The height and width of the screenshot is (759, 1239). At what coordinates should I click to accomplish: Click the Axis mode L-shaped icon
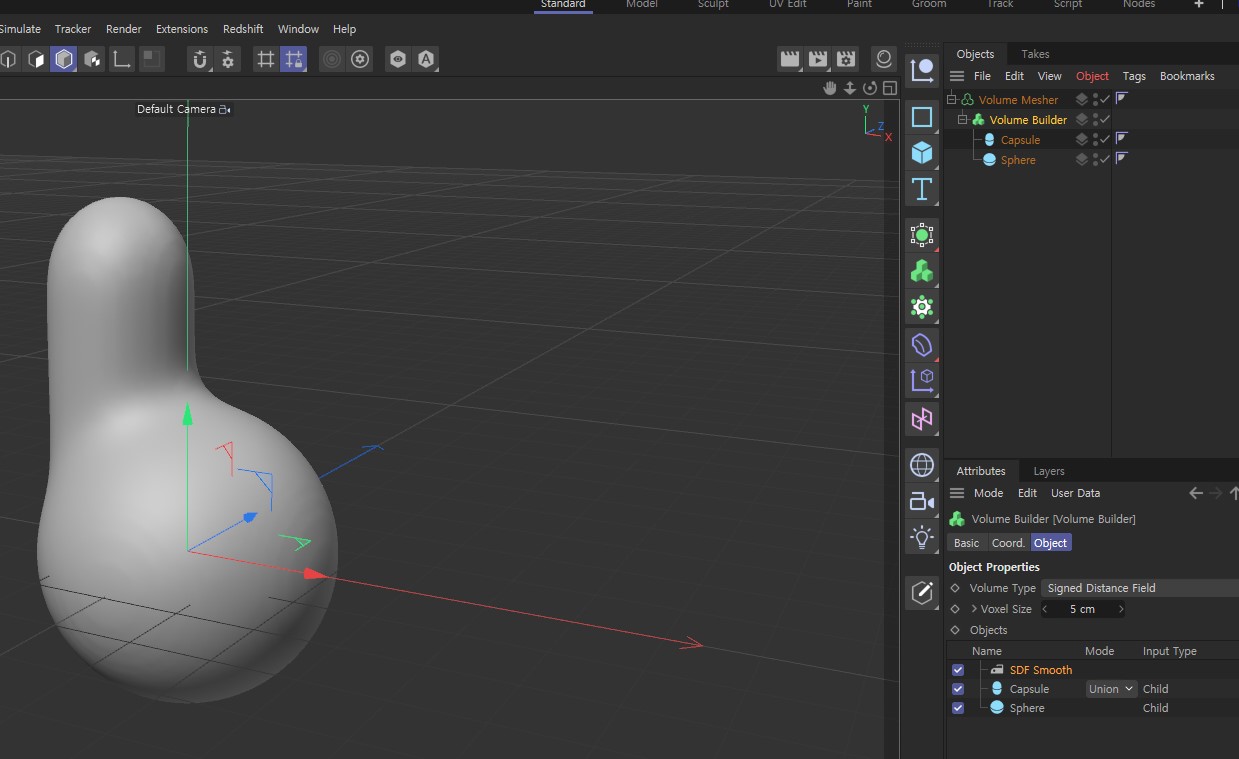point(121,59)
